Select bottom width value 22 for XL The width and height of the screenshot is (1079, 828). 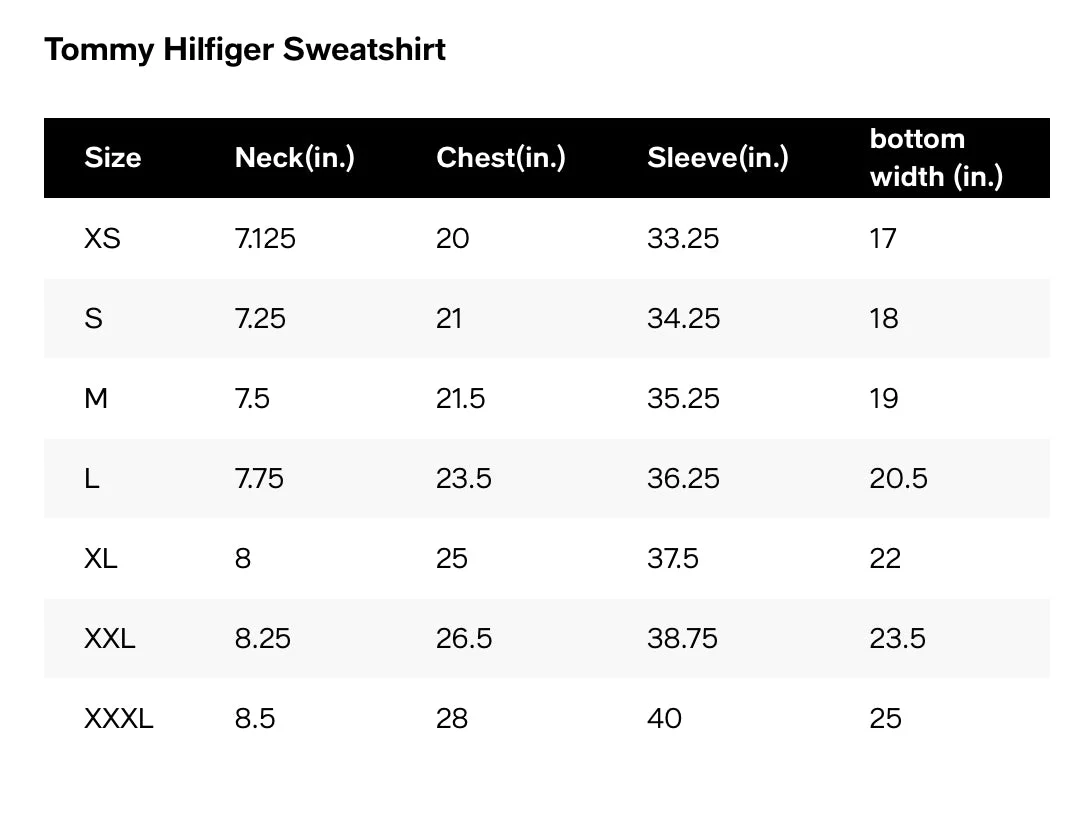[885, 558]
